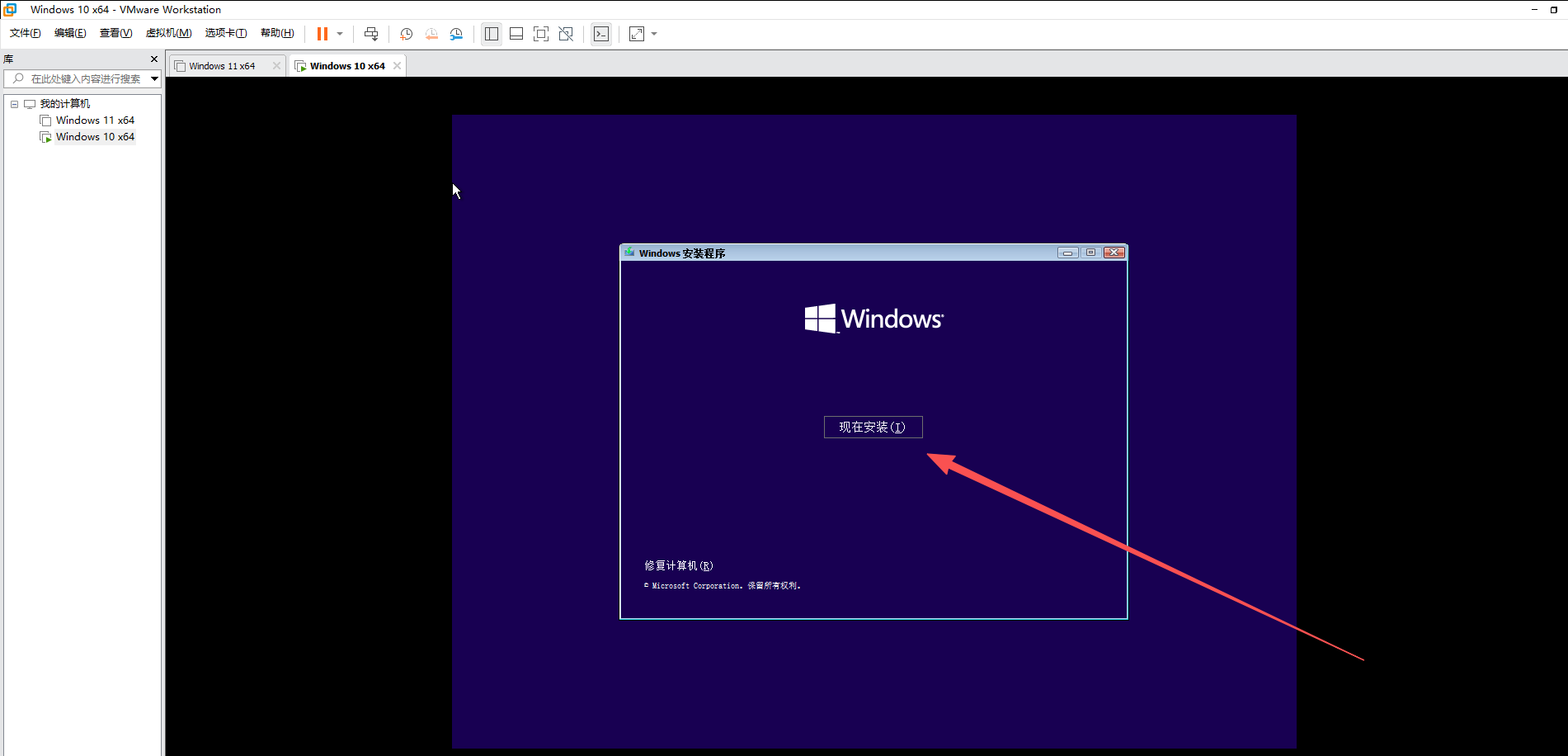The width and height of the screenshot is (1568, 756).
Task: Minimize the VMware Workstation window
Action: click(1534, 10)
